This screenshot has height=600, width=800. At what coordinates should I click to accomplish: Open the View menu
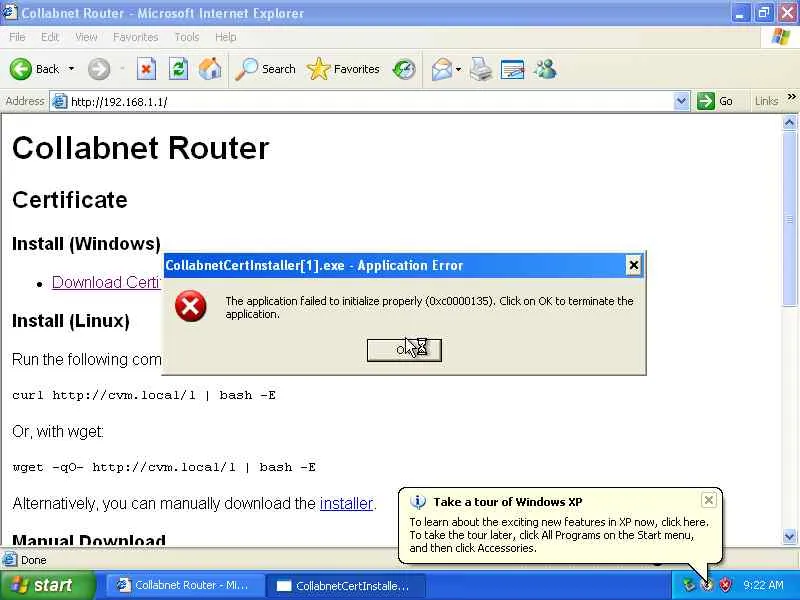(x=86, y=37)
